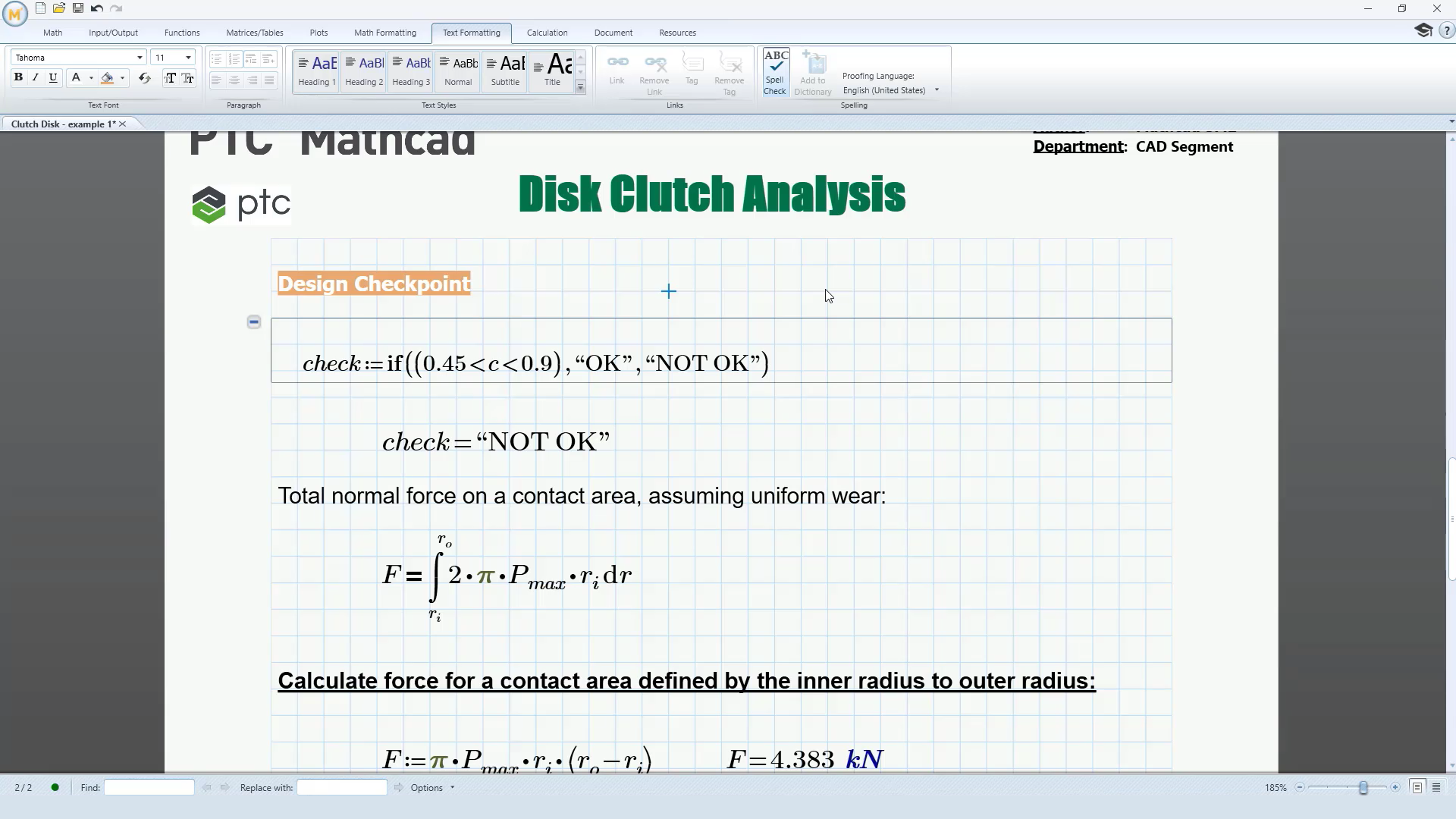
Task: Open the Tahoma font dropdown
Action: [x=140, y=58]
